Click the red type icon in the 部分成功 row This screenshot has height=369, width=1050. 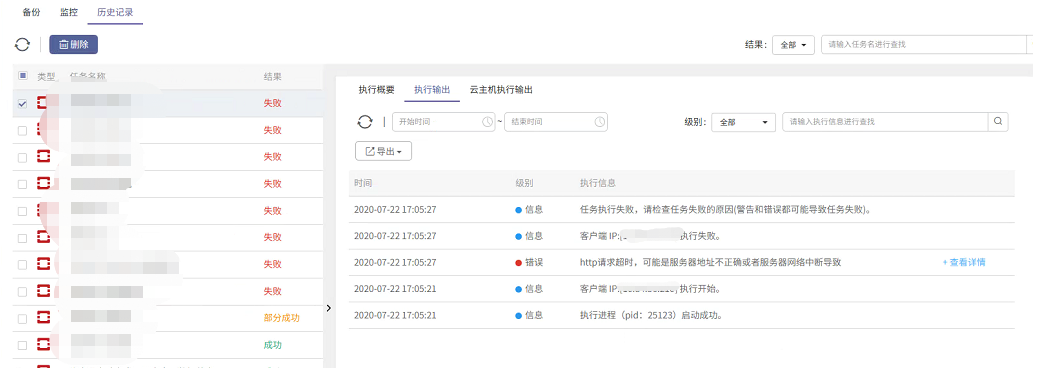[x=44, y=317]
